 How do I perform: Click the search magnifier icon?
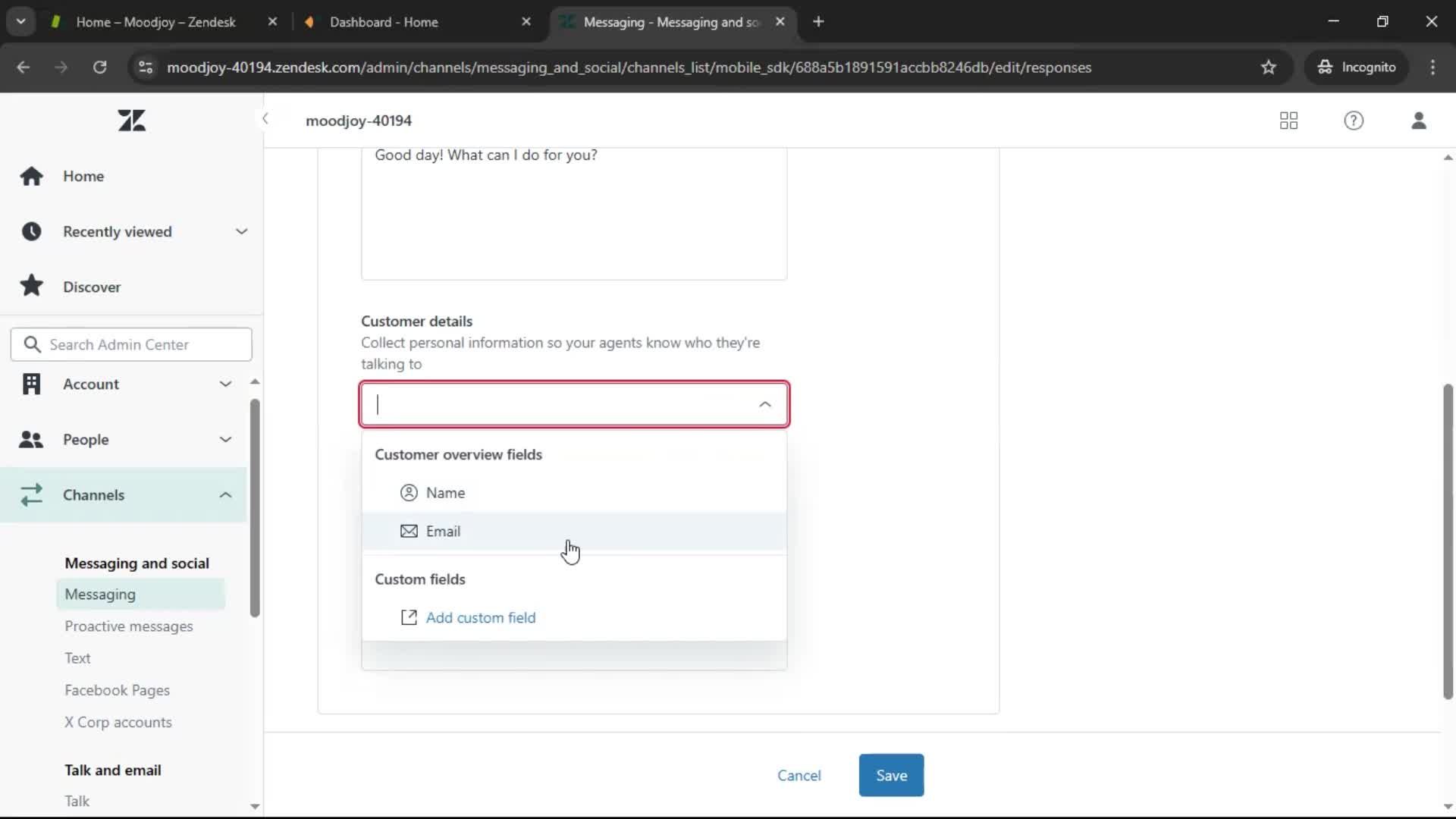pyautogui.click(x=32, y=344)
